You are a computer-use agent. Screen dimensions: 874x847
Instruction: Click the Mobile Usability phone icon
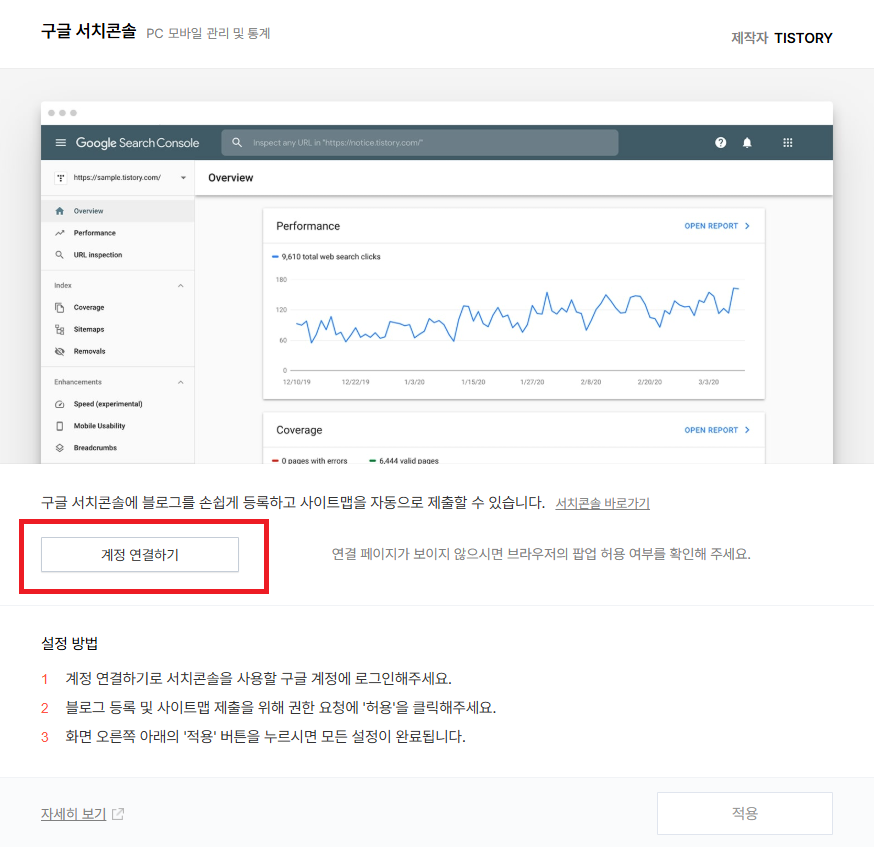tap(60, 426)
